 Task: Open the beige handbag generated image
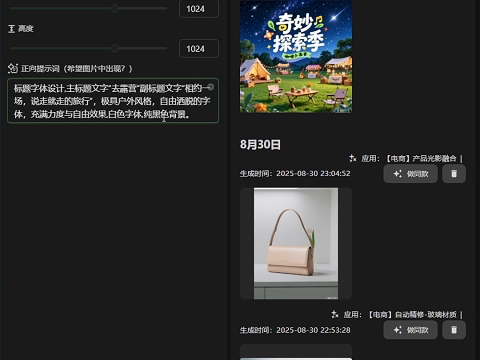296,243
